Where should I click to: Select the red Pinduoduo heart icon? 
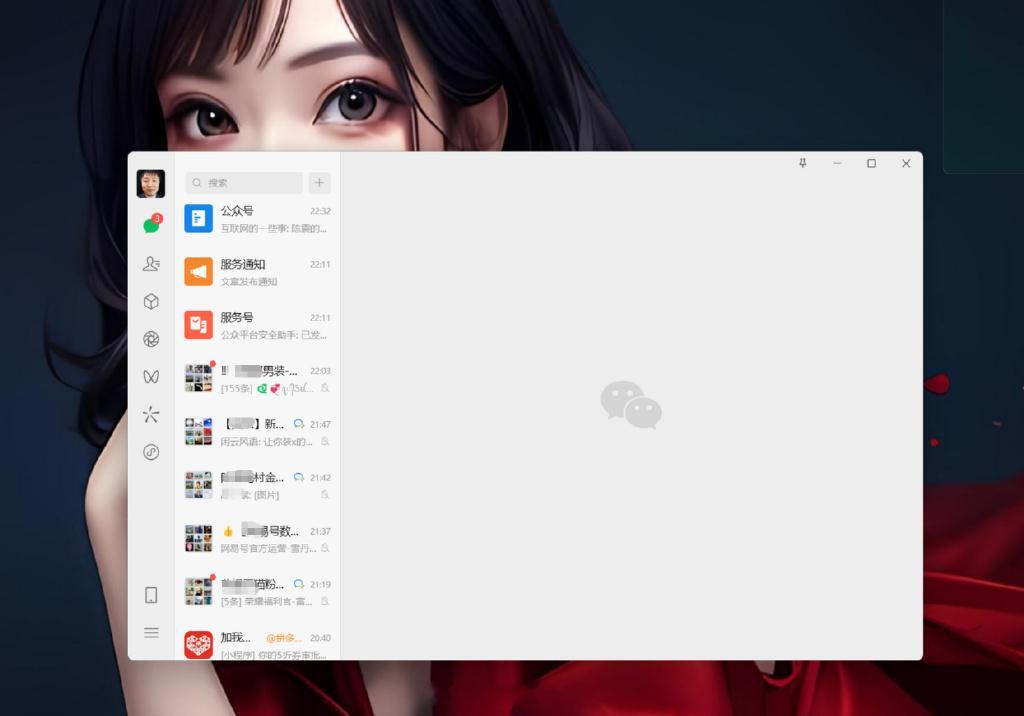(x=199, y=645)
